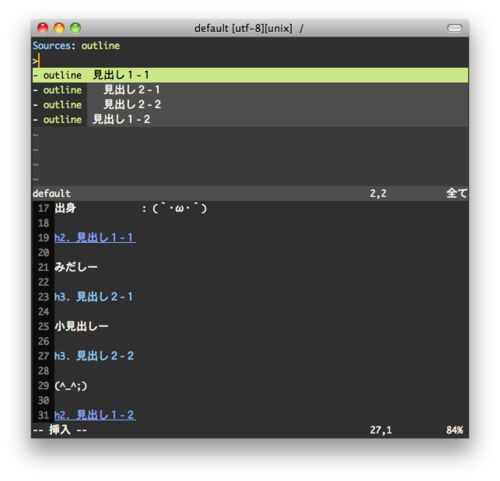This screenshot has height=481, width=500.
Task: Click line number 18 in gutter
Action: pos(44,223)
